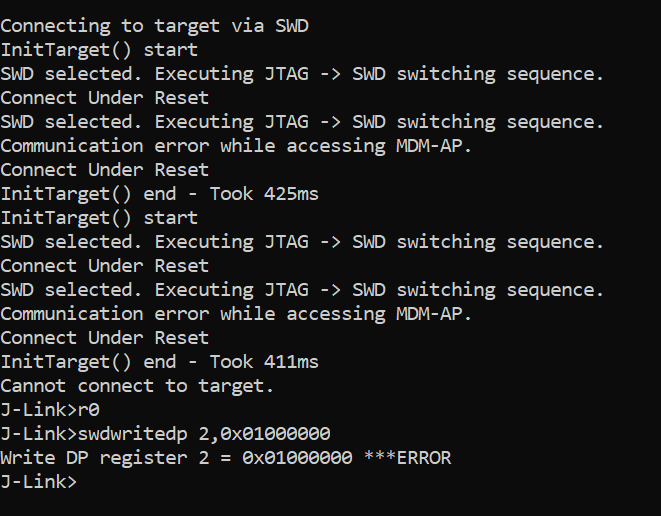Image resolution: width=661 pixels, height=516 pixels.
Task: Click the first "InitTarget() start" line
Action: pyautogui.click(x=99, y=50)
